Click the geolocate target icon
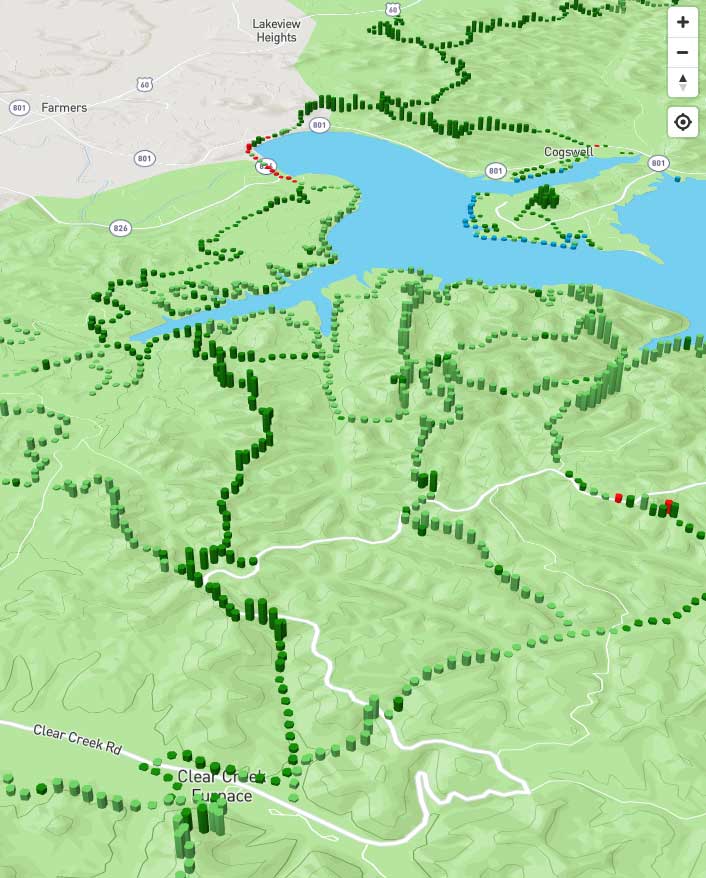This screenshot has width=706, height=878. pos(682,122)
